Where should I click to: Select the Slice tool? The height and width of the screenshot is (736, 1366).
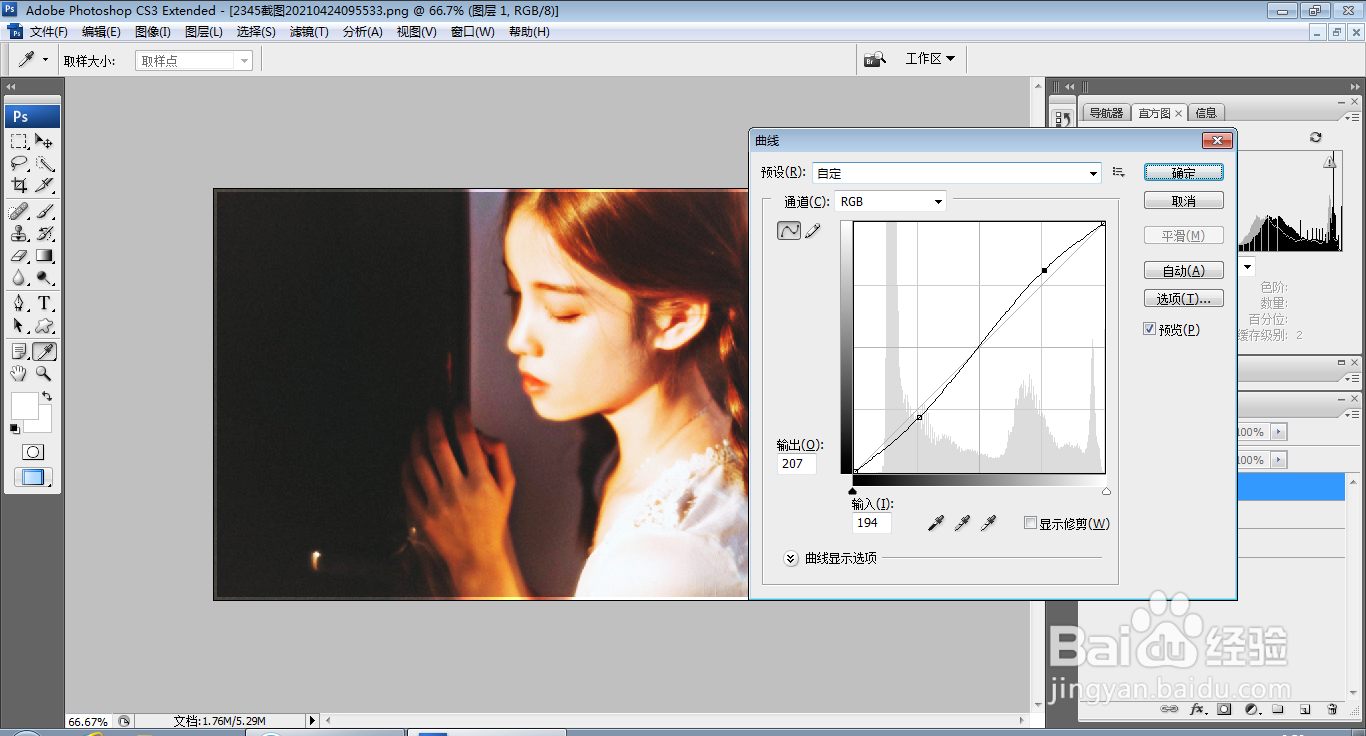click(x=44, y=185)
